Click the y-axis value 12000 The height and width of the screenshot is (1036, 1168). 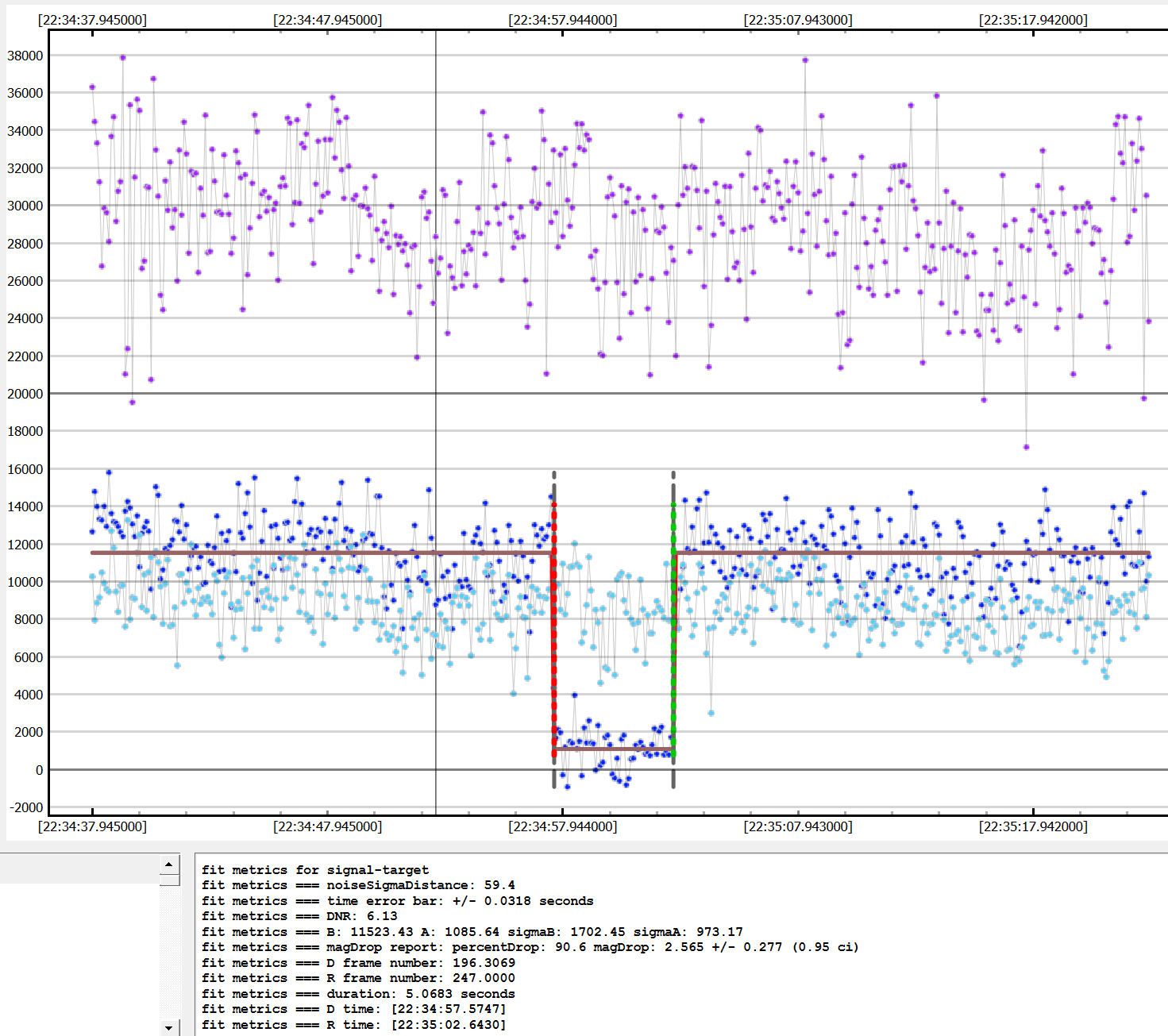click(x=25, y=545)
